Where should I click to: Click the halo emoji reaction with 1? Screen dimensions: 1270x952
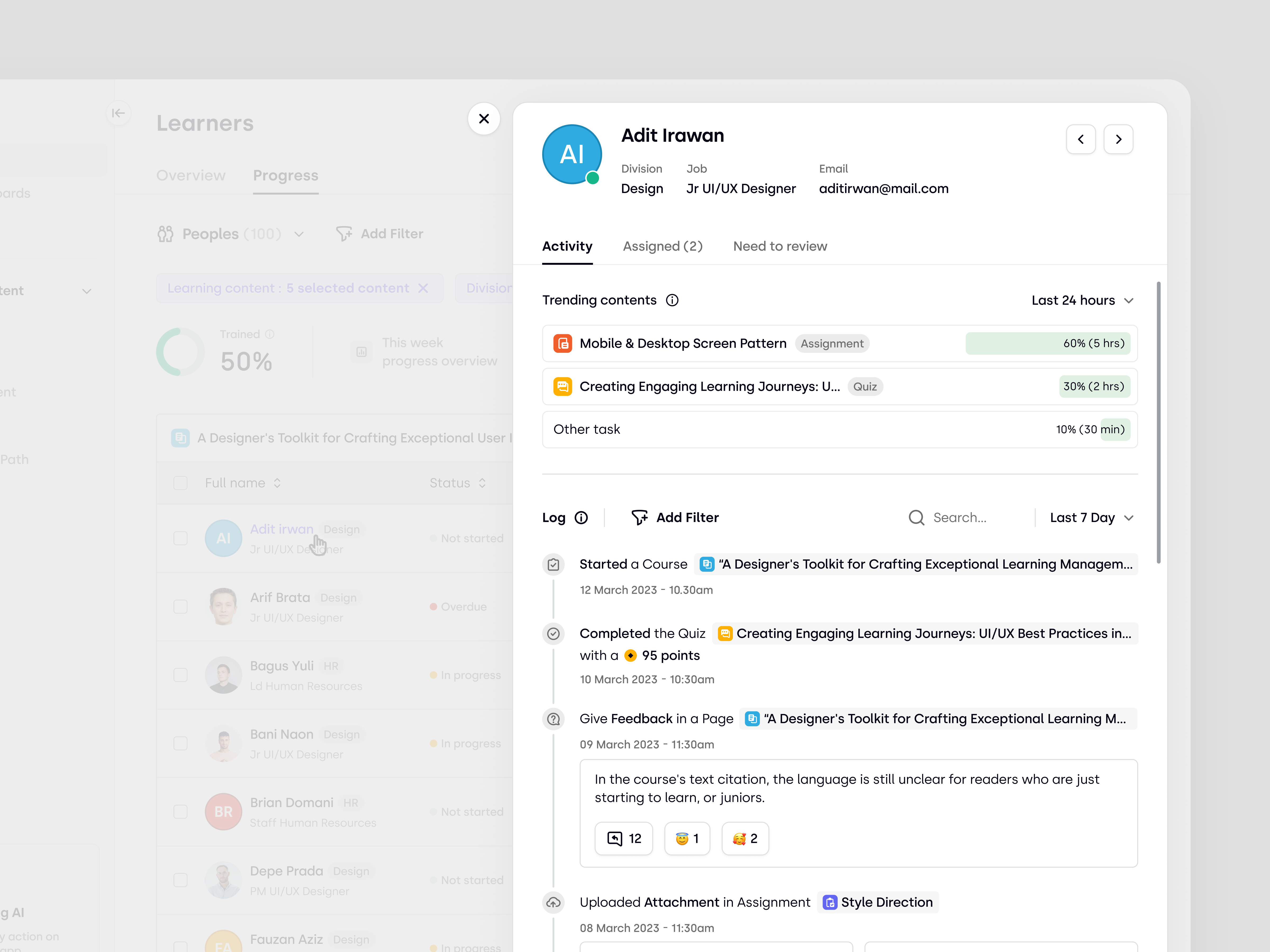[687, 838]
